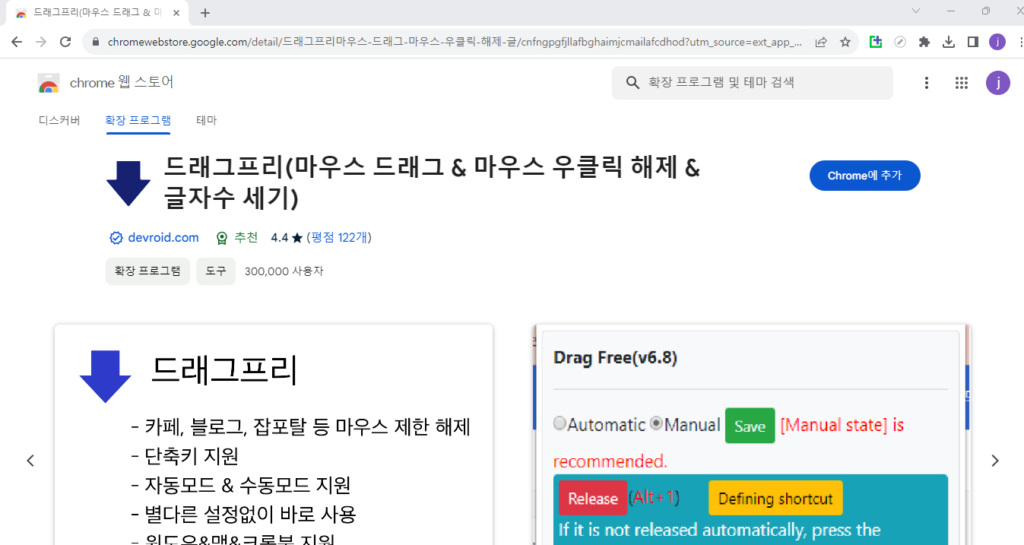Screen dimensions: 1024x545
Task: Click the 추천 featured badge icon
Action: (x=222, y=238)
